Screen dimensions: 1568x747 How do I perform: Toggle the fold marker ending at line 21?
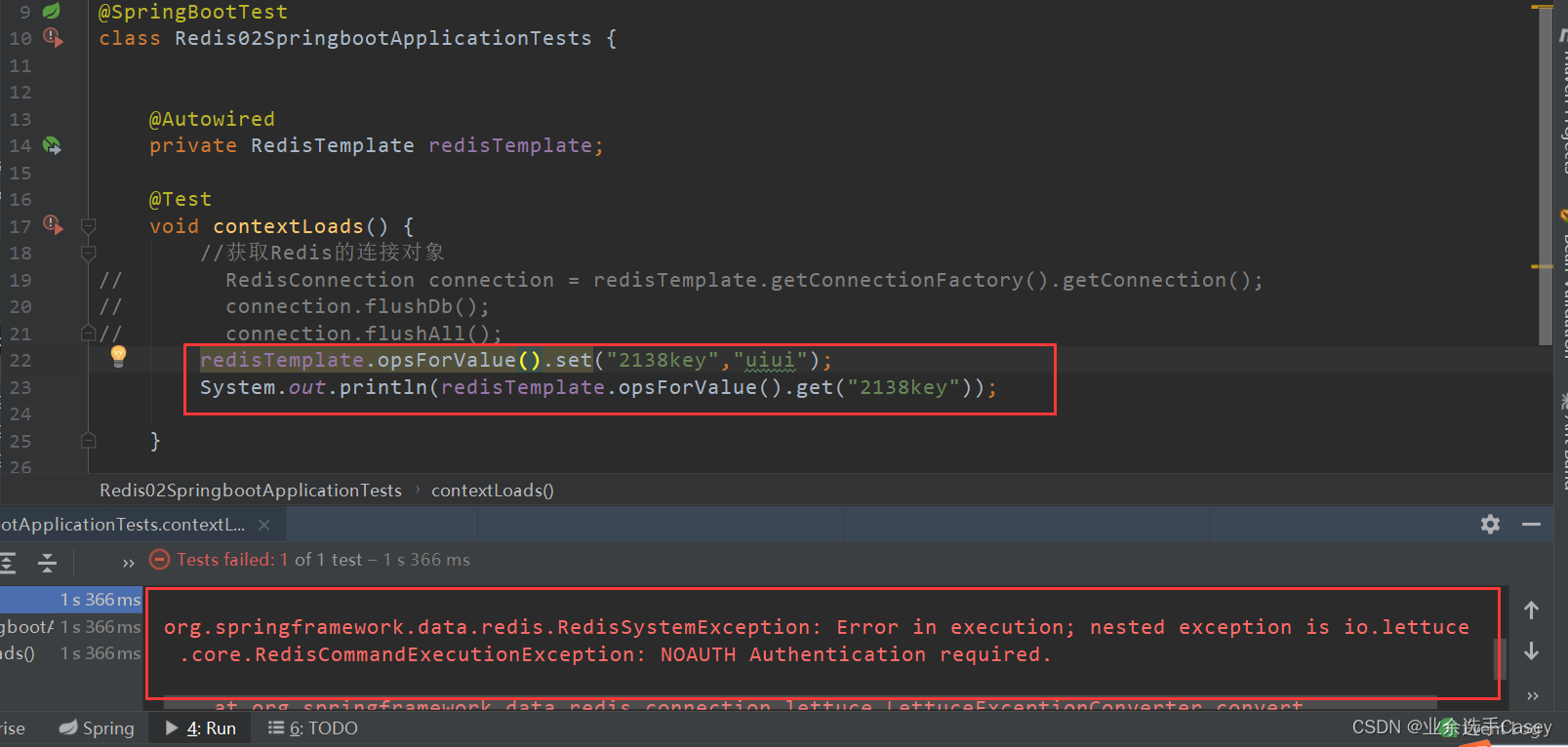pos(88,333)
